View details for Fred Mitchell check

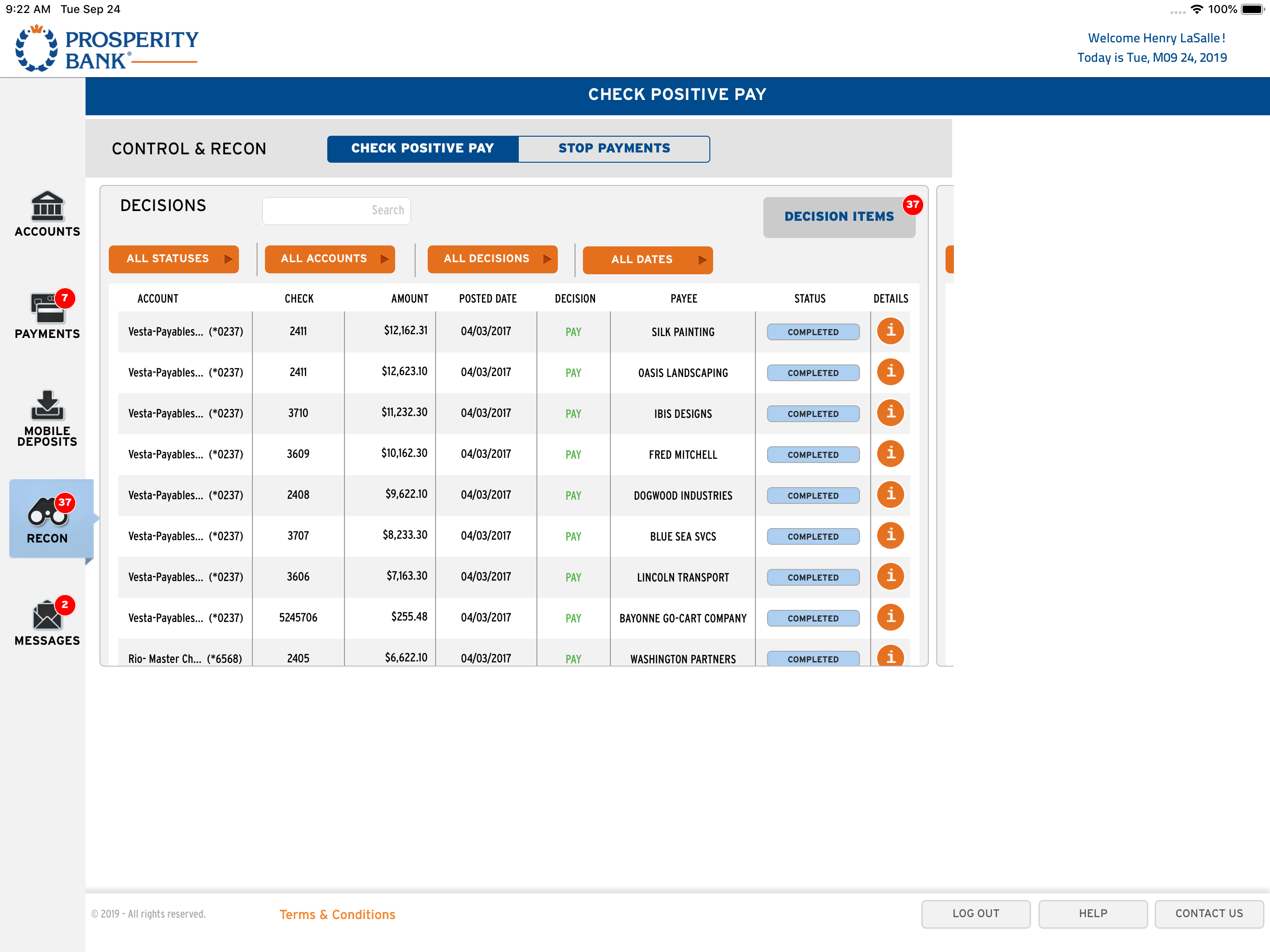click(891, 454)
